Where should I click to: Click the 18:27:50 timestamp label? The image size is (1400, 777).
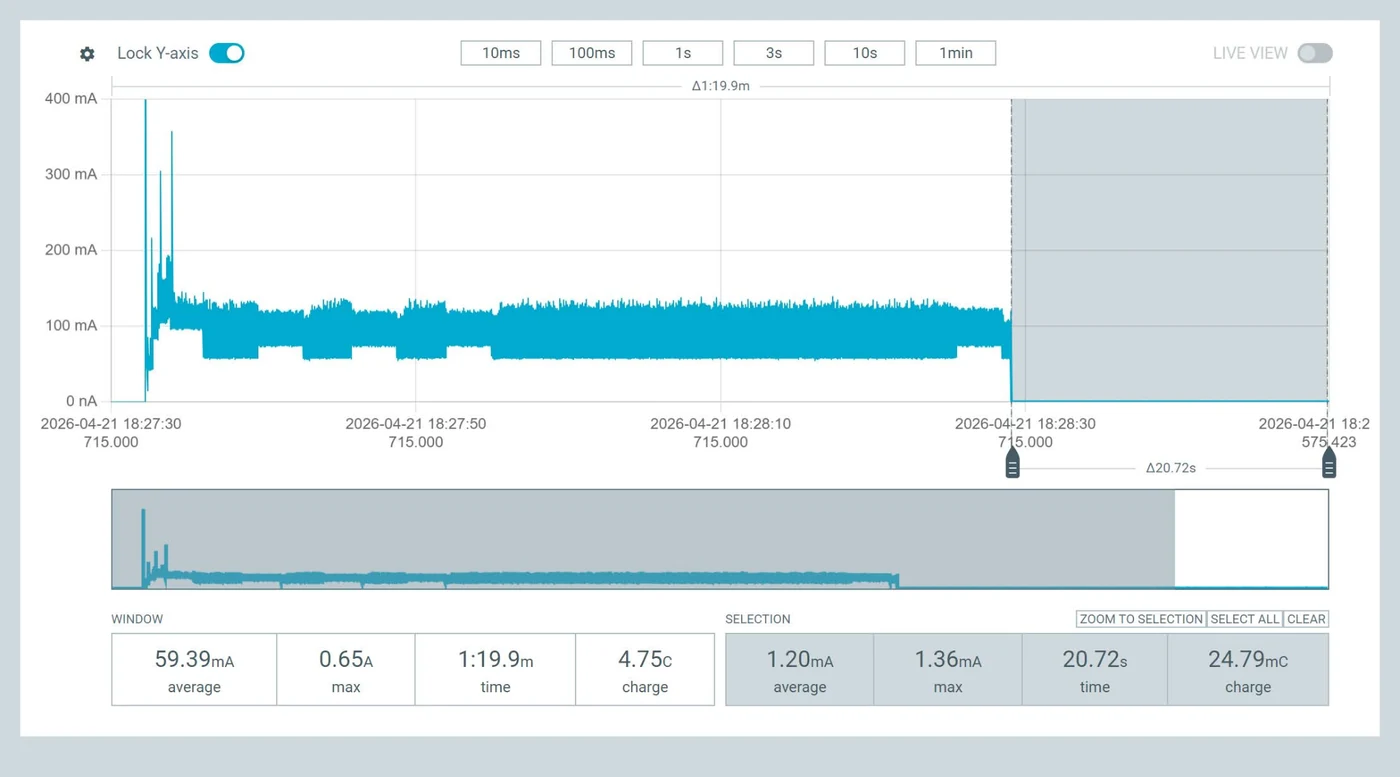click(416, 432)
